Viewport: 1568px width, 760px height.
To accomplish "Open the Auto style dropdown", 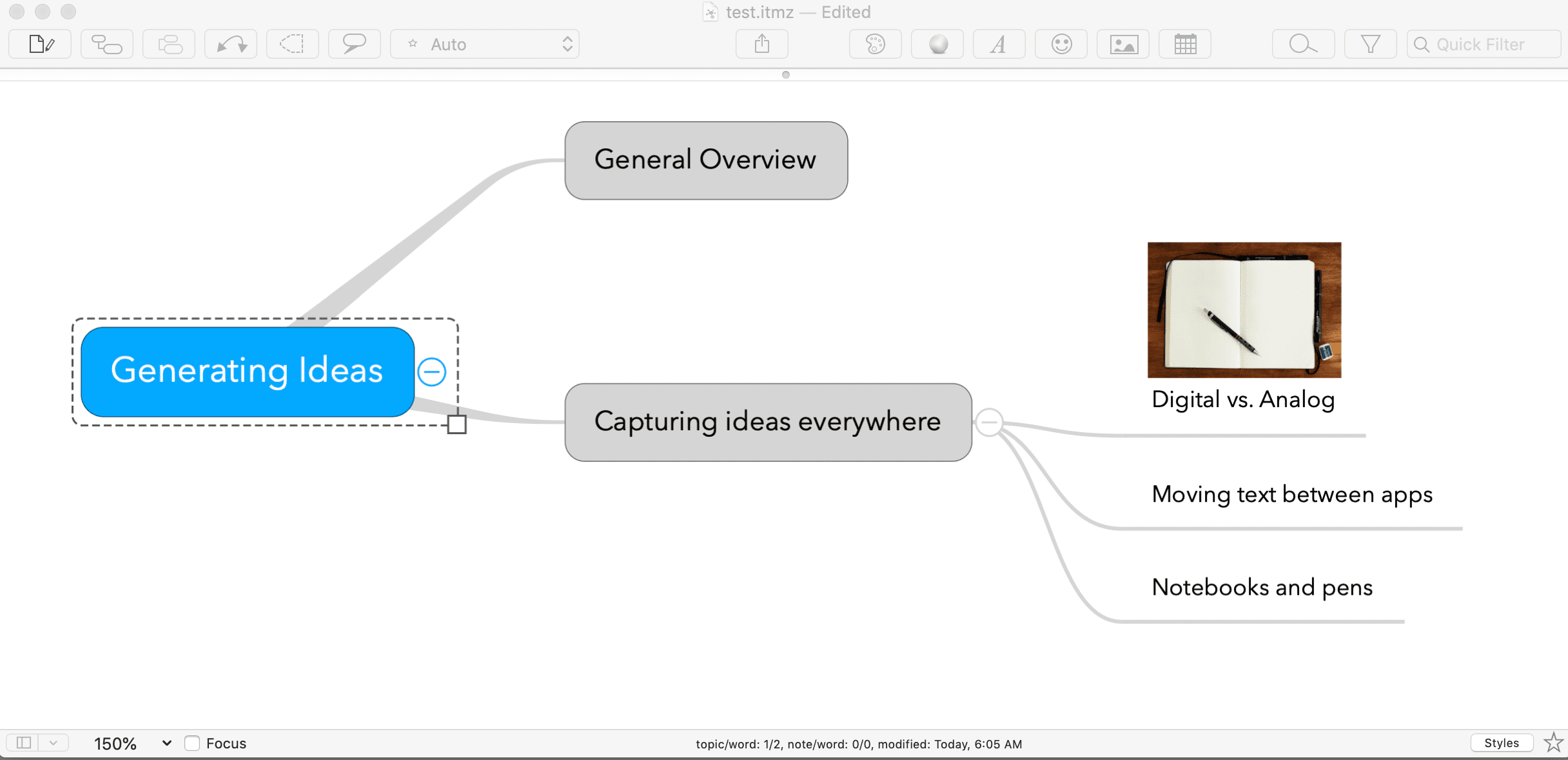I will pyautogui.click(x=485, y=45).
